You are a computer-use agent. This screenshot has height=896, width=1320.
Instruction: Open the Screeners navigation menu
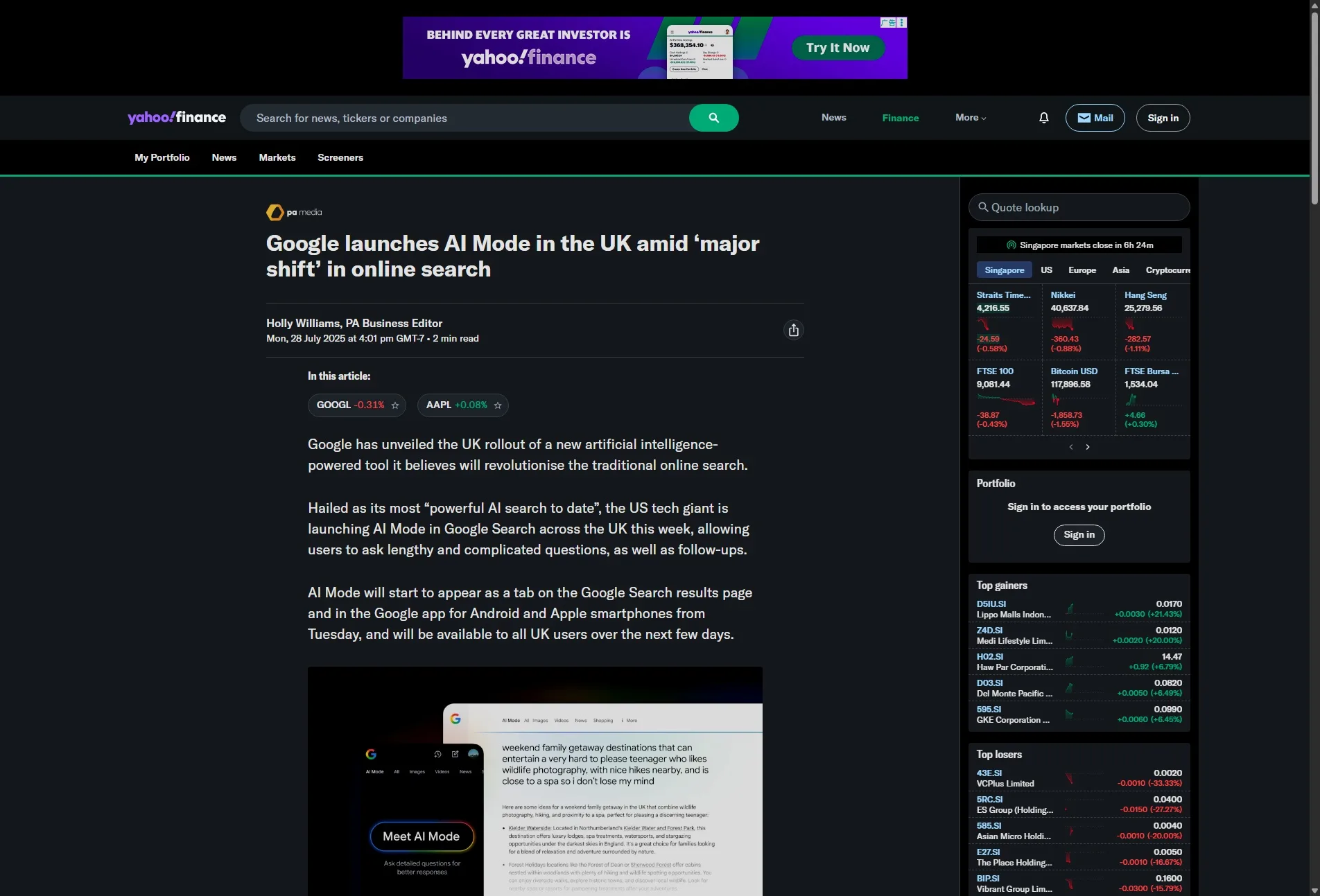point(340,157)
